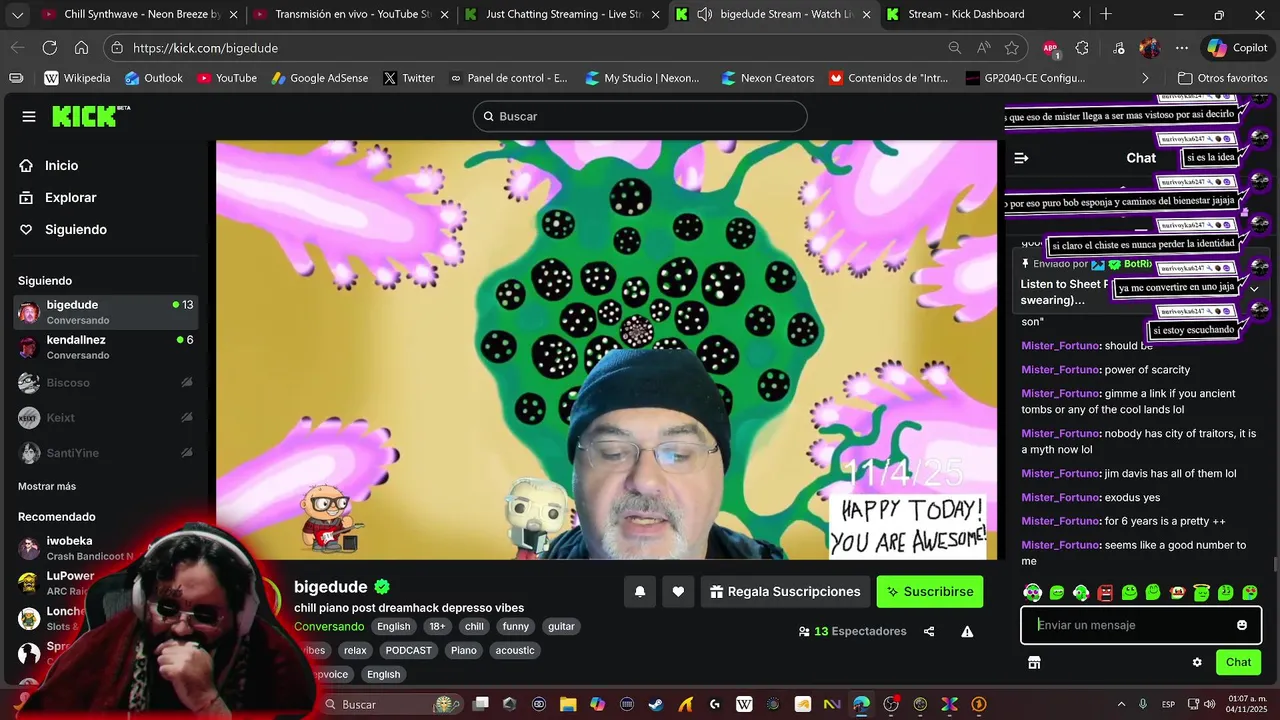Open Otros favoritos folder
The height and width of the screenshot is (720, 1280).
[1222, 78]
